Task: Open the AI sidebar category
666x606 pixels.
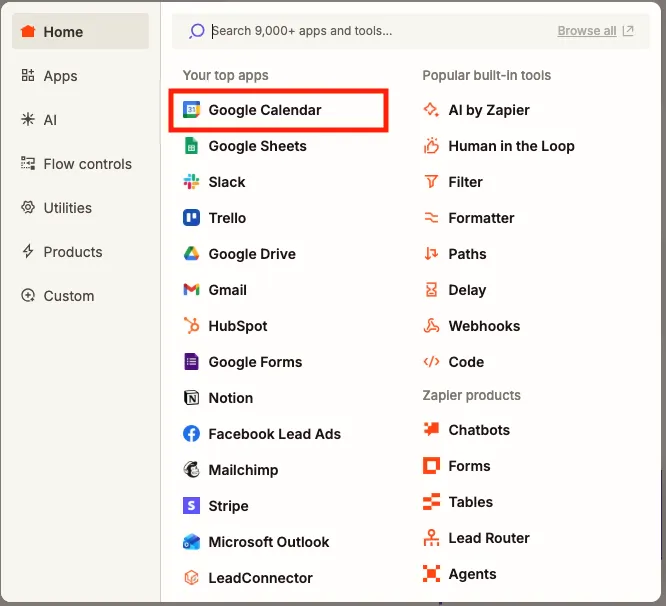Action: click(80, 120)
